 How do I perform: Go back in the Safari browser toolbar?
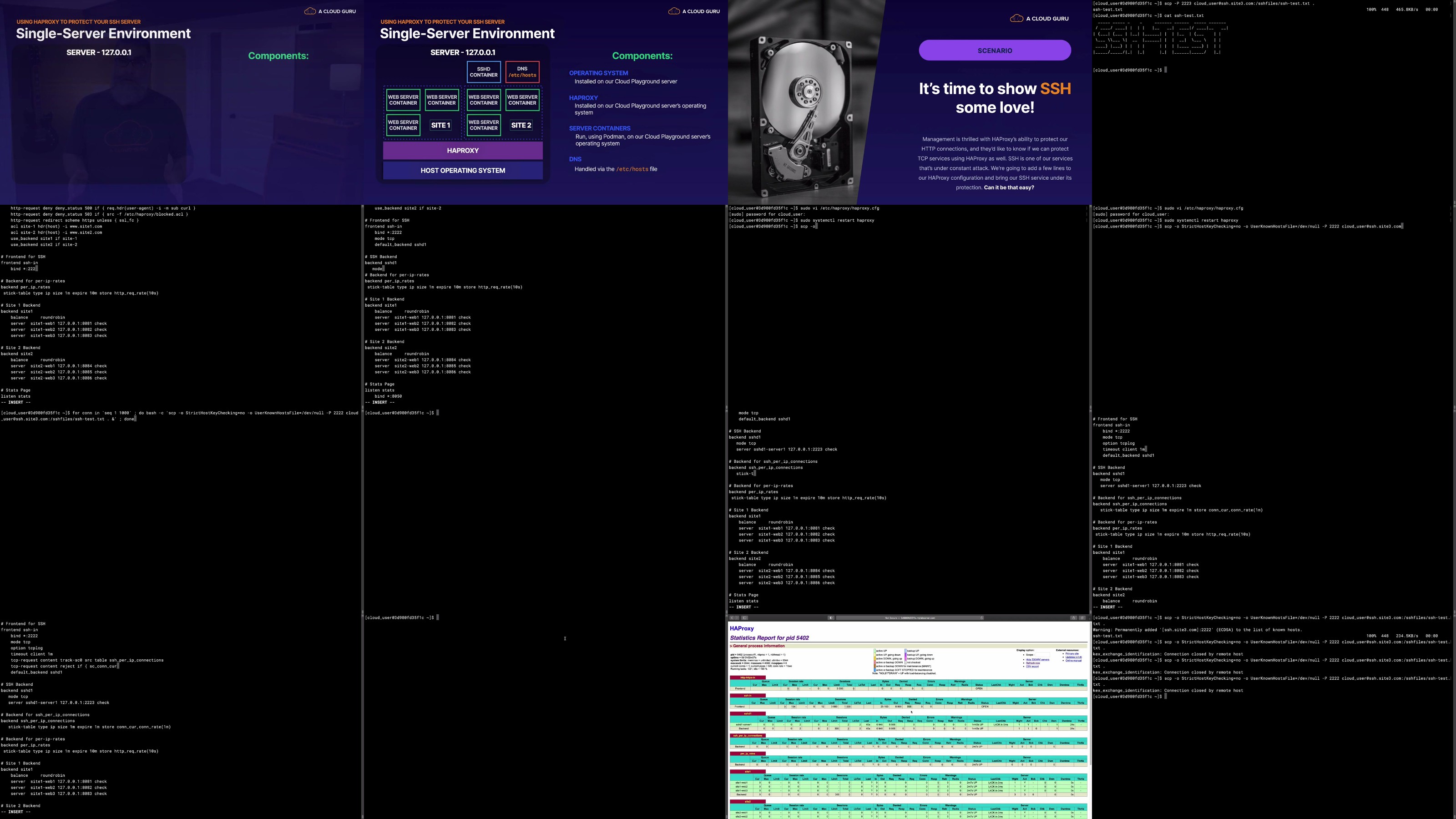[731, 618]
